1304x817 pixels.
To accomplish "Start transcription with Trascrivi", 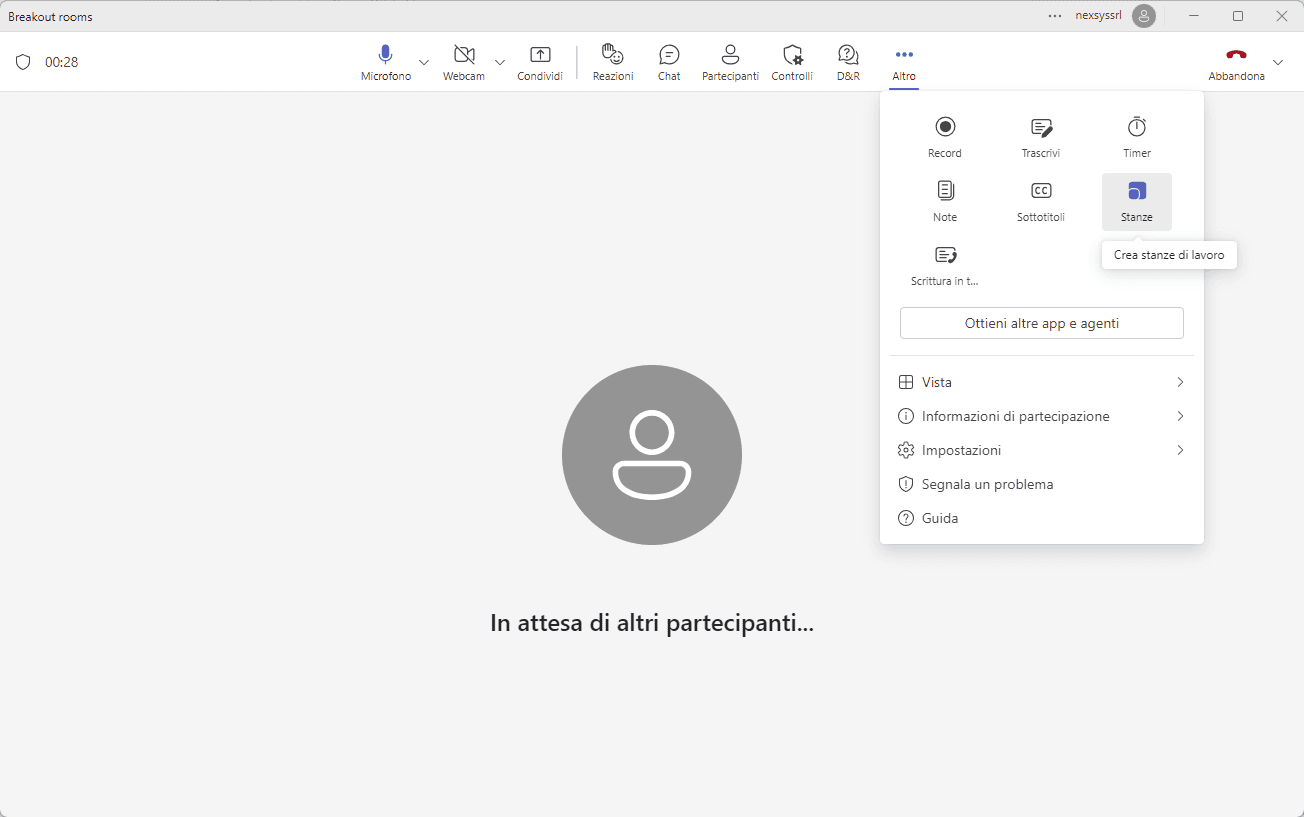I will pyautogui.click(x=1041, y=138).
